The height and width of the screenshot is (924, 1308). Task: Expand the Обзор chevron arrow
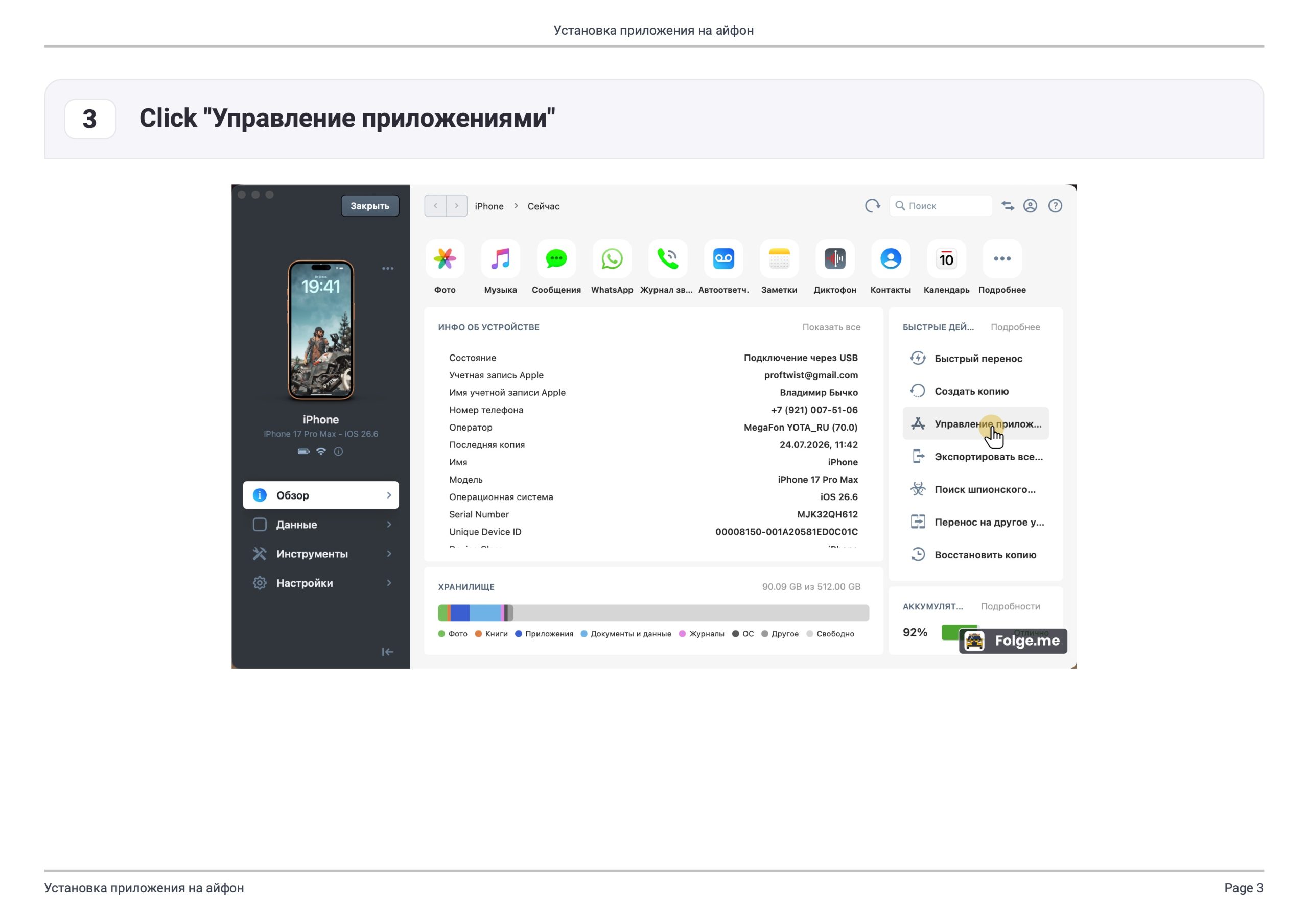click(x=389, y=495)
